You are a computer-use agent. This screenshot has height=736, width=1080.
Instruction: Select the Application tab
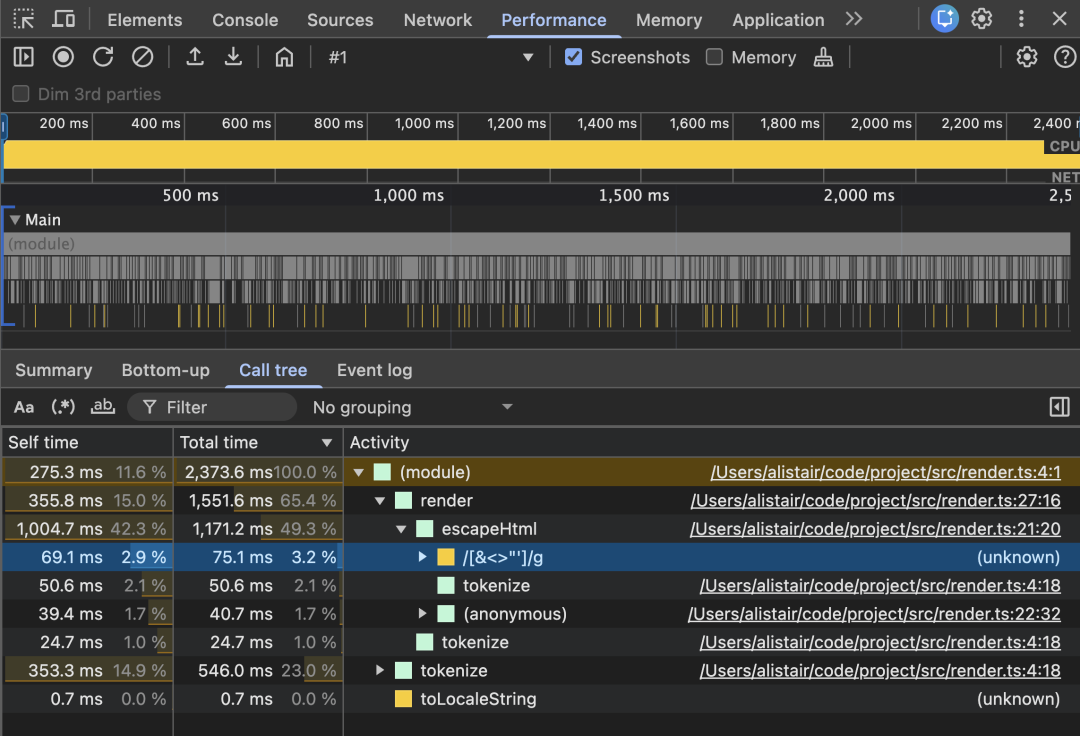click(778, 20)
